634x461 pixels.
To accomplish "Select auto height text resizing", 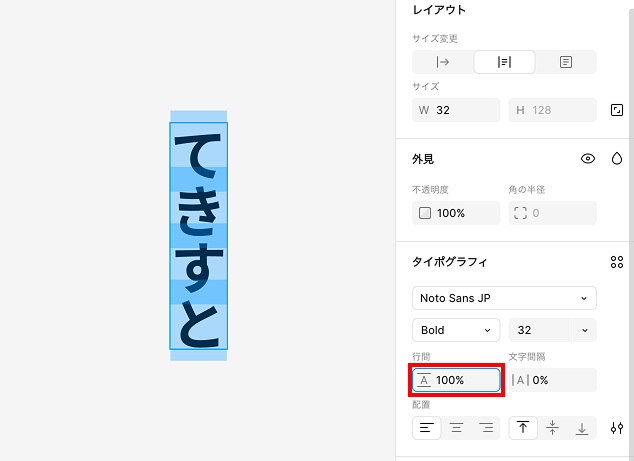I will 505,62.
